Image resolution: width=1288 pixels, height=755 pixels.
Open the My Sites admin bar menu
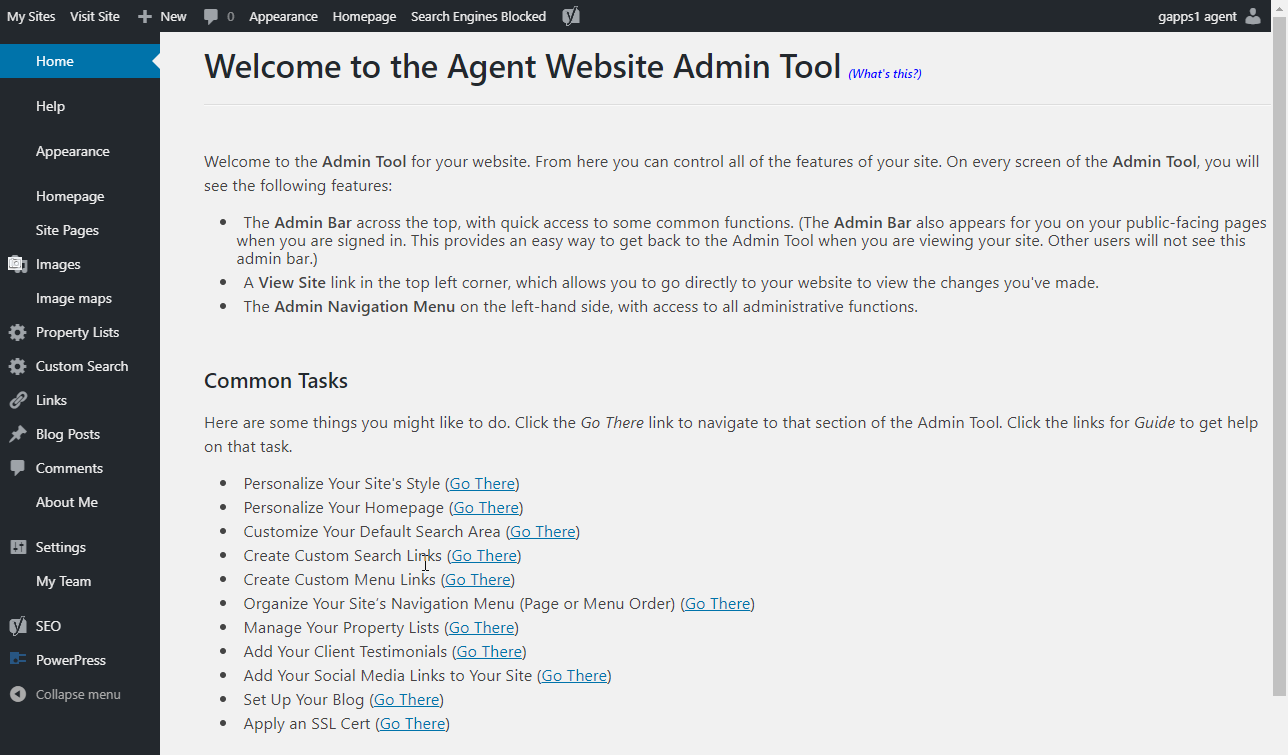31,16
